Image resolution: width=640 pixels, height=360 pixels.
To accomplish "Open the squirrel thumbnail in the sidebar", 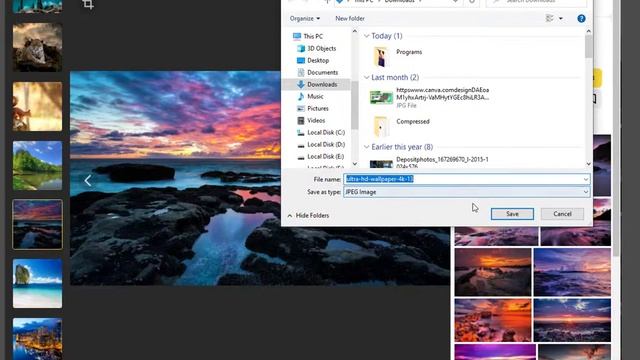I will click(38, 107).
